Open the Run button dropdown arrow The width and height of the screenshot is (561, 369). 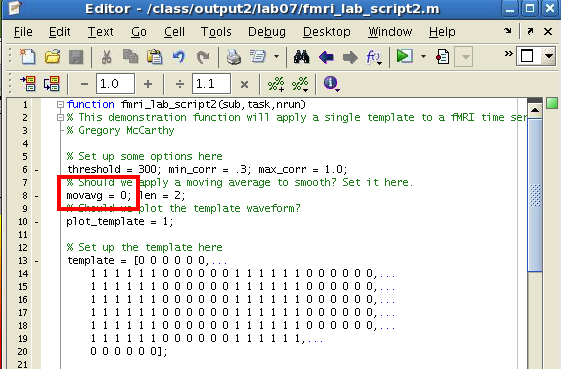pos(423,57)
